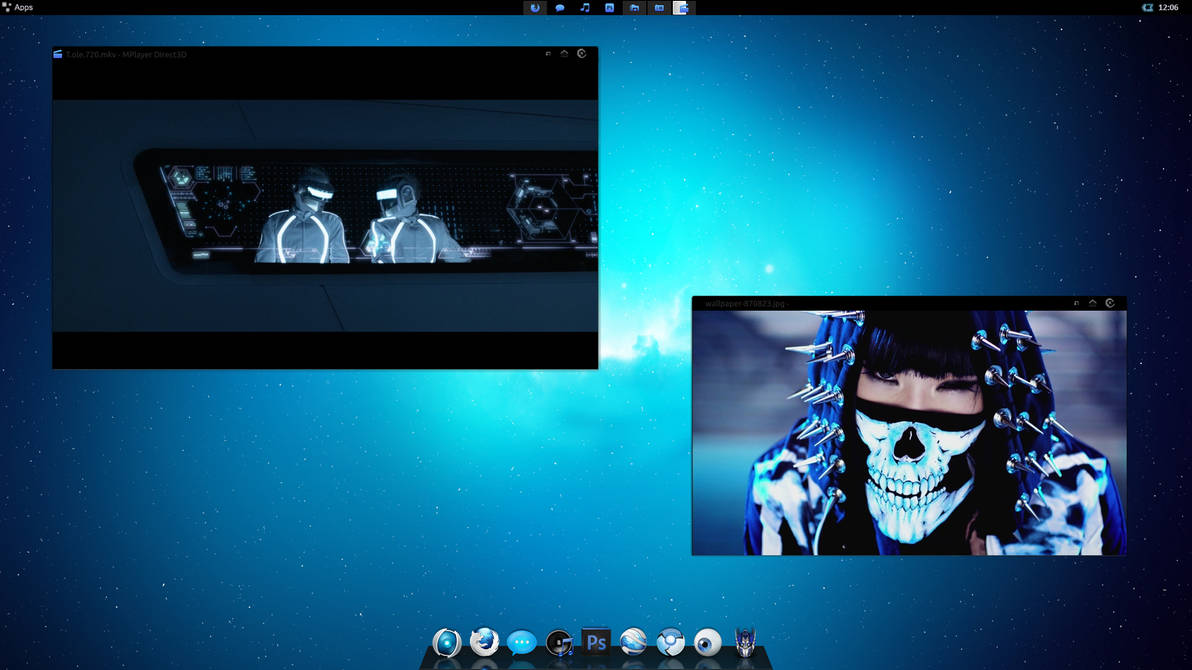Minimize the wallpaper image viewer window
The image size is (1192, 670).
[1076, 303]
